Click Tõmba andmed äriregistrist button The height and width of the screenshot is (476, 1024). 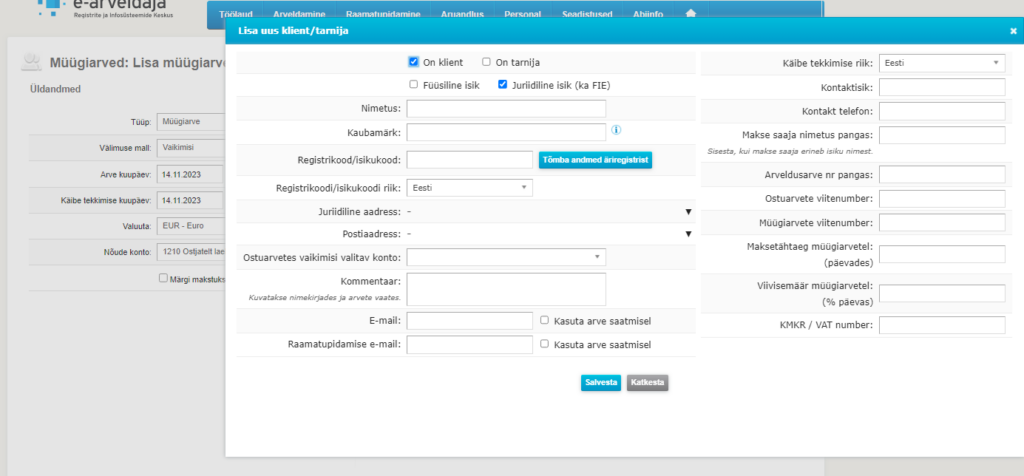[595, 160]
